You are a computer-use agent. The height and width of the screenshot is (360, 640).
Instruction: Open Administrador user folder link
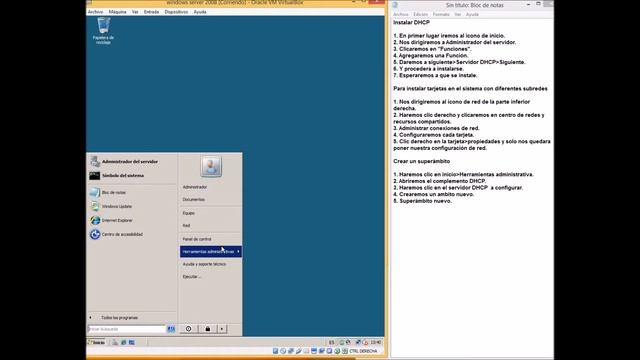coord(195,187)
